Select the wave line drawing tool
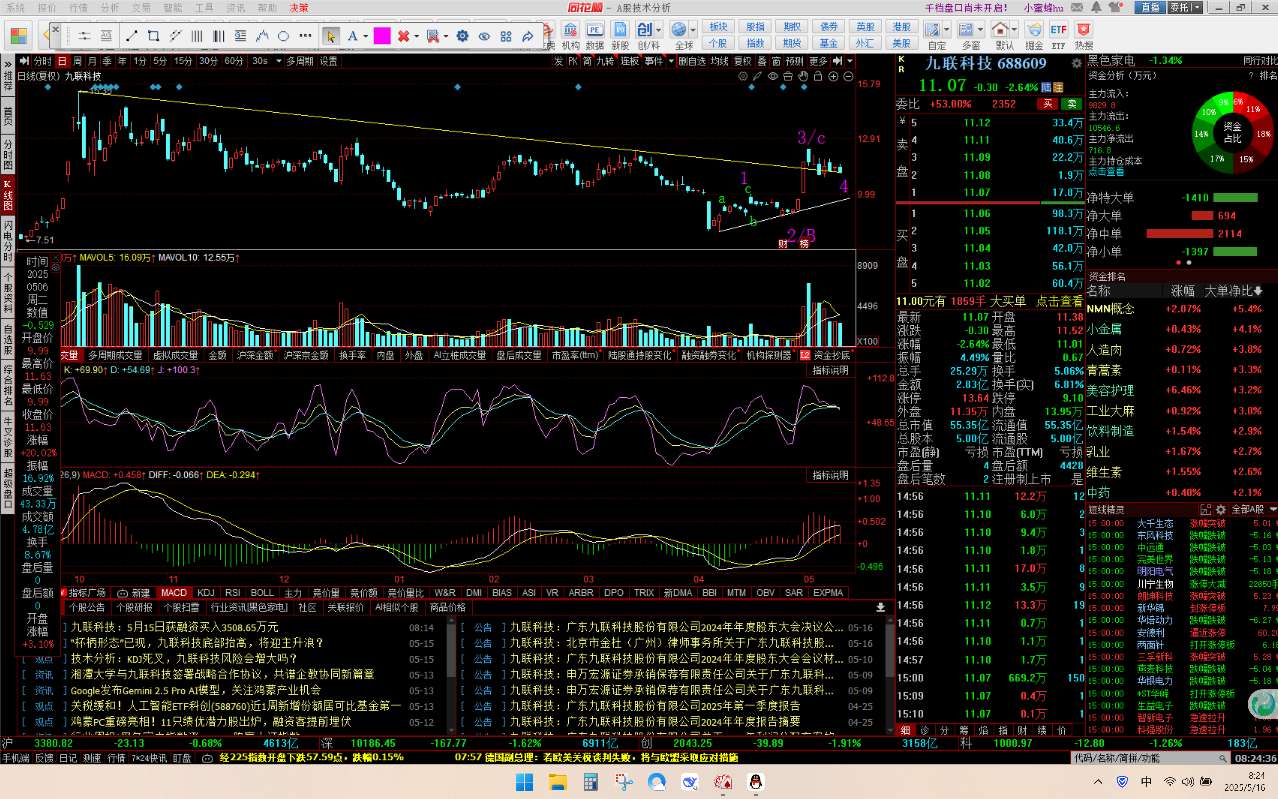 click(261, 36)
